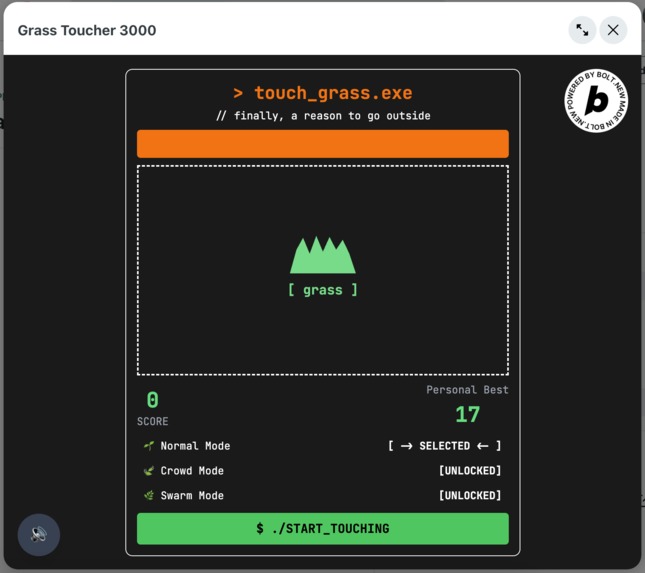Click the [UNLOCKED] status of Swarm Mode
The width and height of the screenshot is (645, 573).
(x=470, y=495)
